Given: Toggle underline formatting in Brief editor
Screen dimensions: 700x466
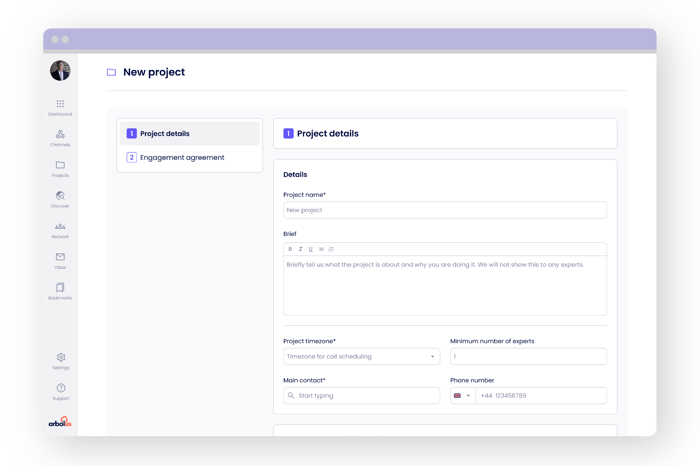Looking at the screenshot, I should (310, 249).
